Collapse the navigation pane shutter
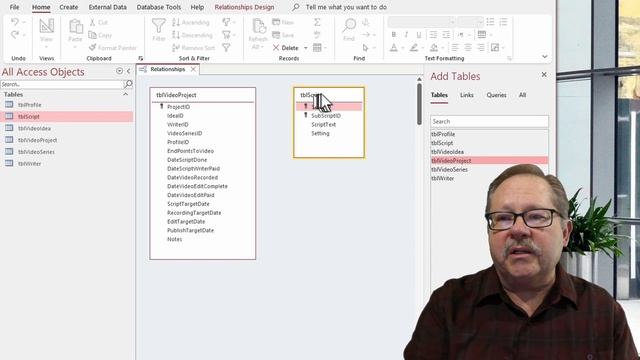Image resolution: width=640 pixels, height=360 pixels. (x=129, y=71)
